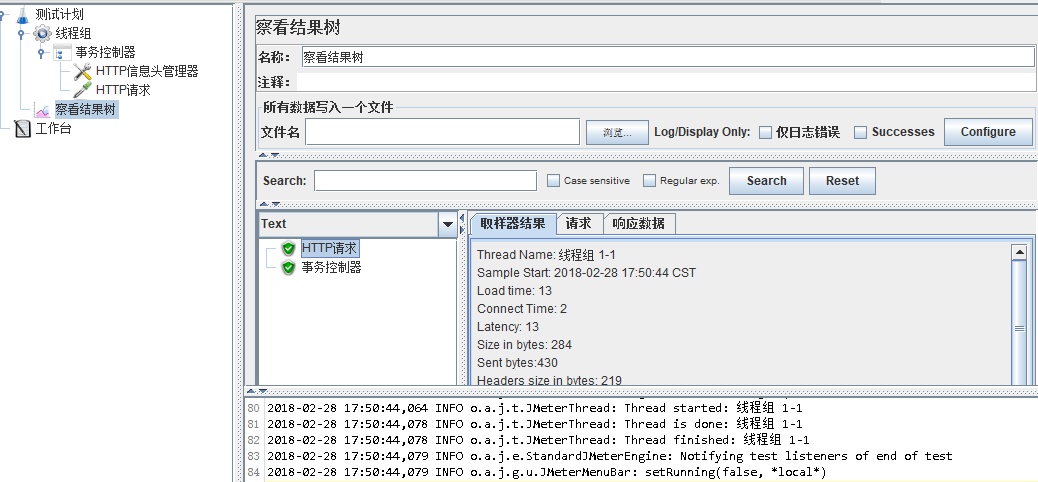This screenshot has height=482, width=1038.
Task: Switch to 取样器结果 tab
Action: 513,224
